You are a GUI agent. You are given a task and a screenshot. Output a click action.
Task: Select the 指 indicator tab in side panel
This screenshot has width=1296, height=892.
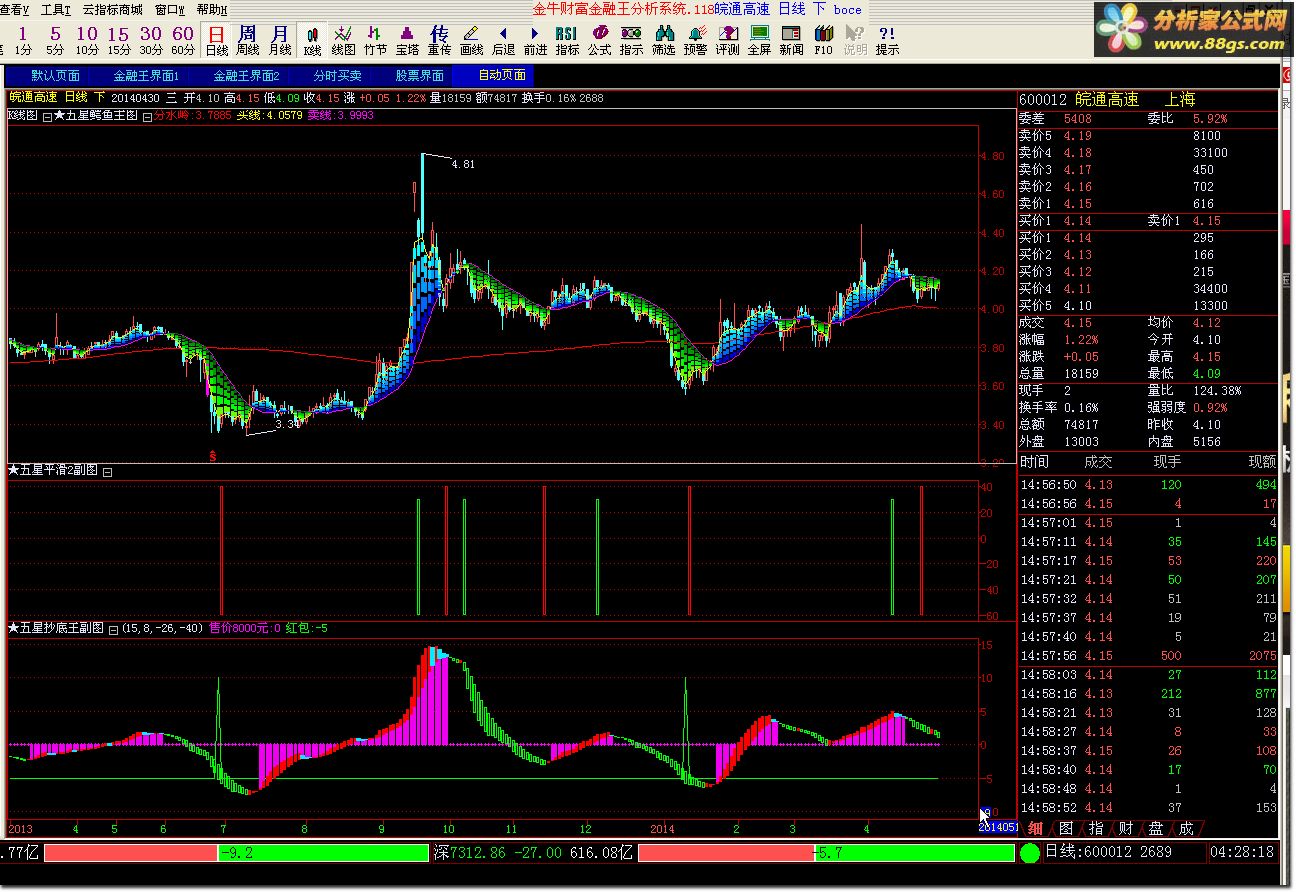pos(1096,828)
